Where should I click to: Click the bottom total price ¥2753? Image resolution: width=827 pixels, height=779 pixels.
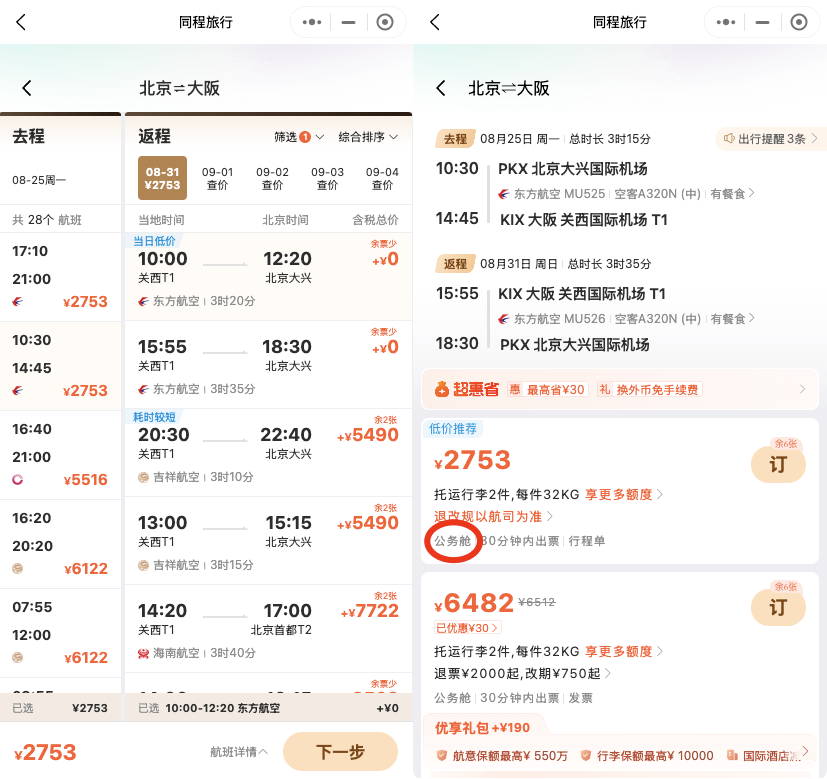(x=45, y=752)
